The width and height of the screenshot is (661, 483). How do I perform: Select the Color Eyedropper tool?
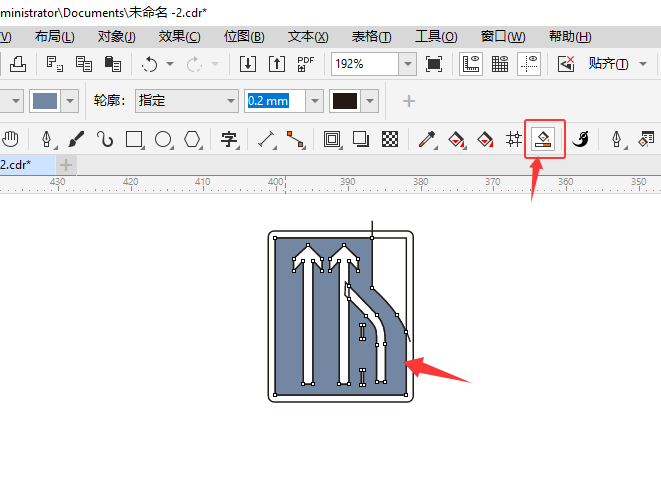[427, 139]
